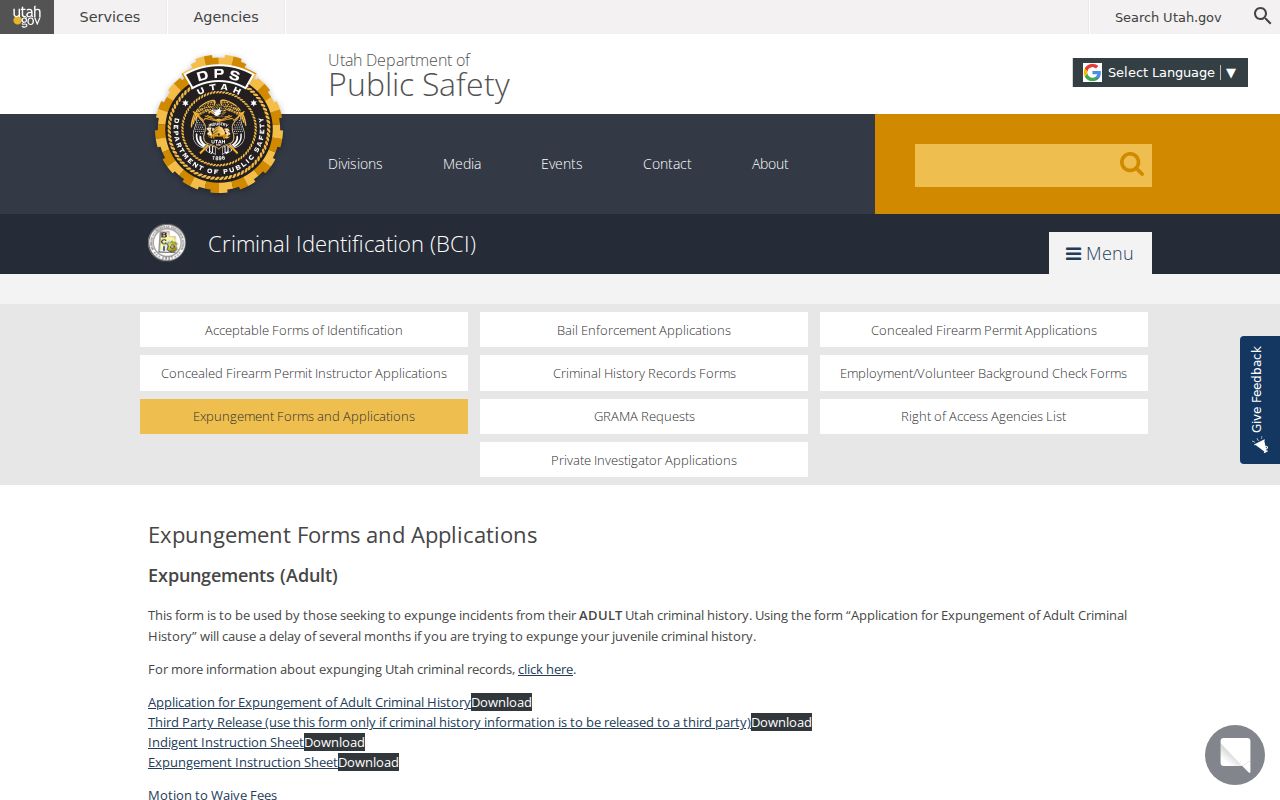Open the Select Language dropdown
Image resolution: width=1280 pixels, height=800 pixels.
tap(1160, 72)
